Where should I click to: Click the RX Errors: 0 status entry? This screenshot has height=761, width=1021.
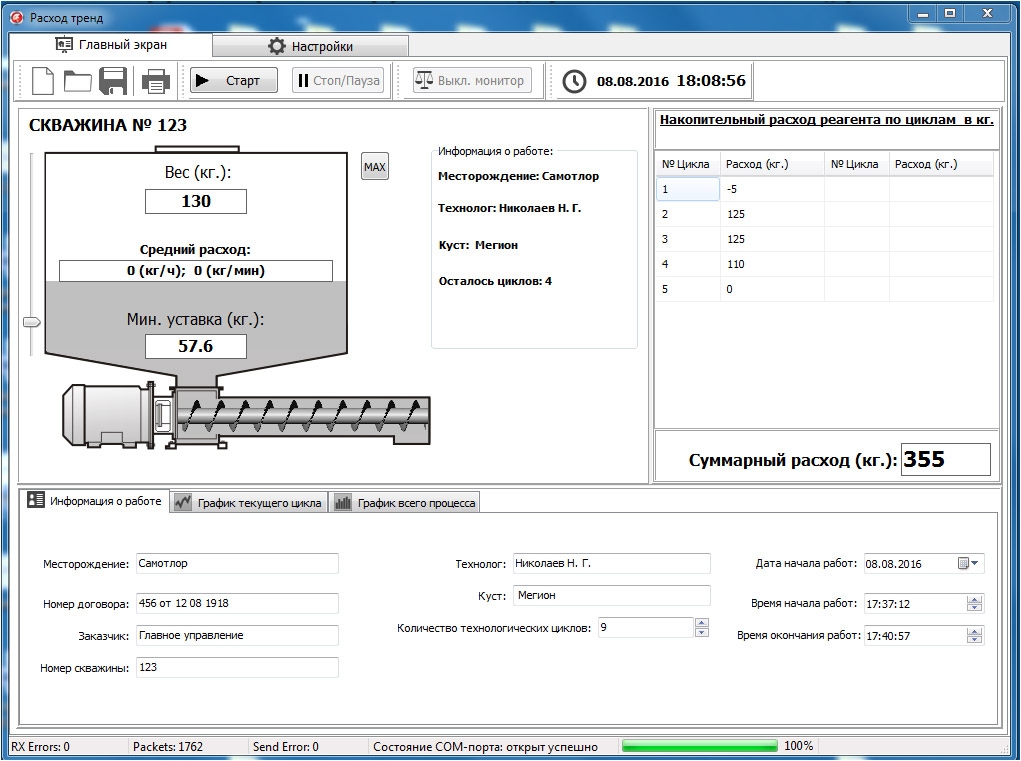tap(40, 747)
